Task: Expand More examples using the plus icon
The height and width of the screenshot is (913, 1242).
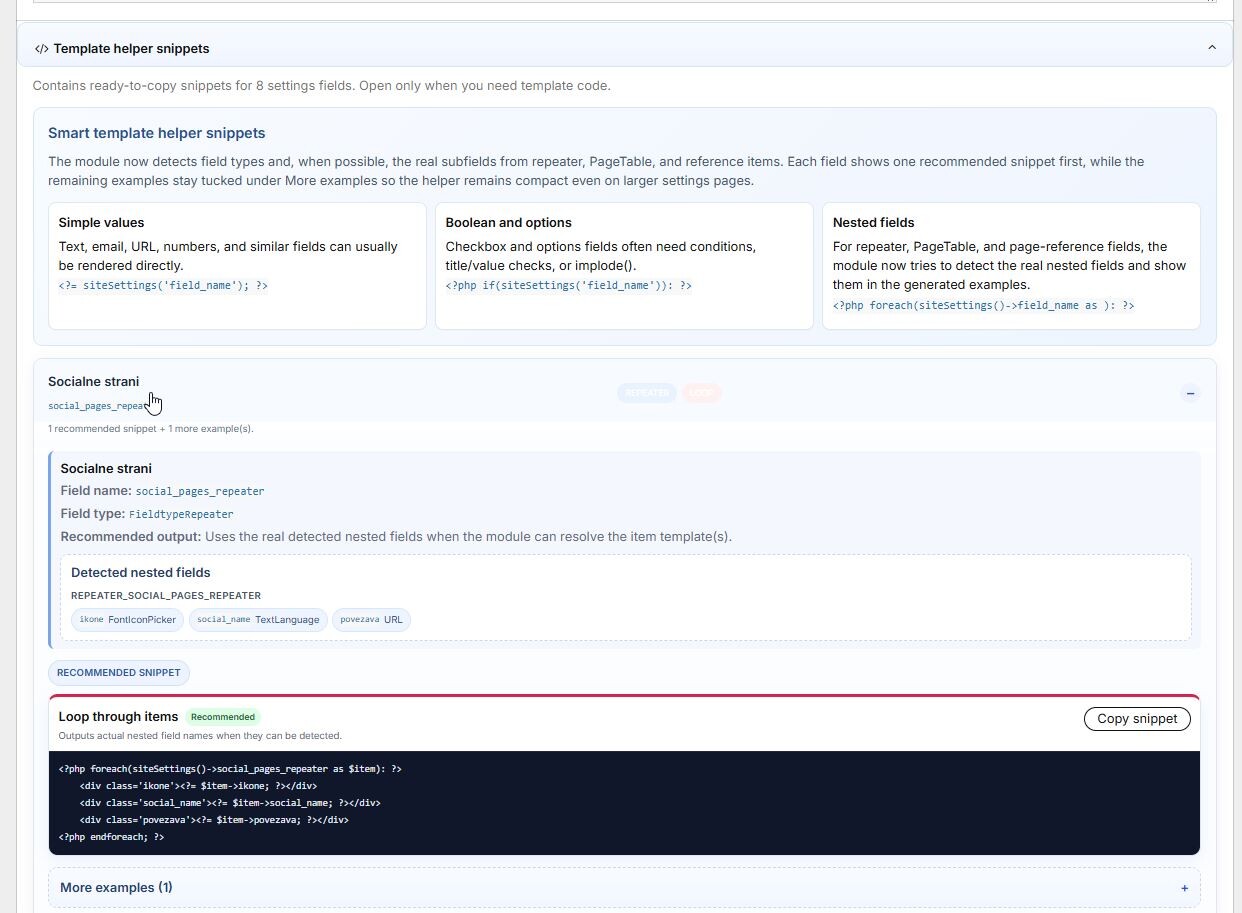Action: (x=1184, y=888)
